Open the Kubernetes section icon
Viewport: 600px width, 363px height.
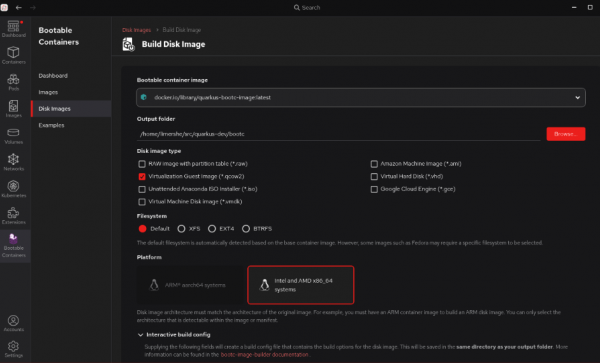coord(13,189)
